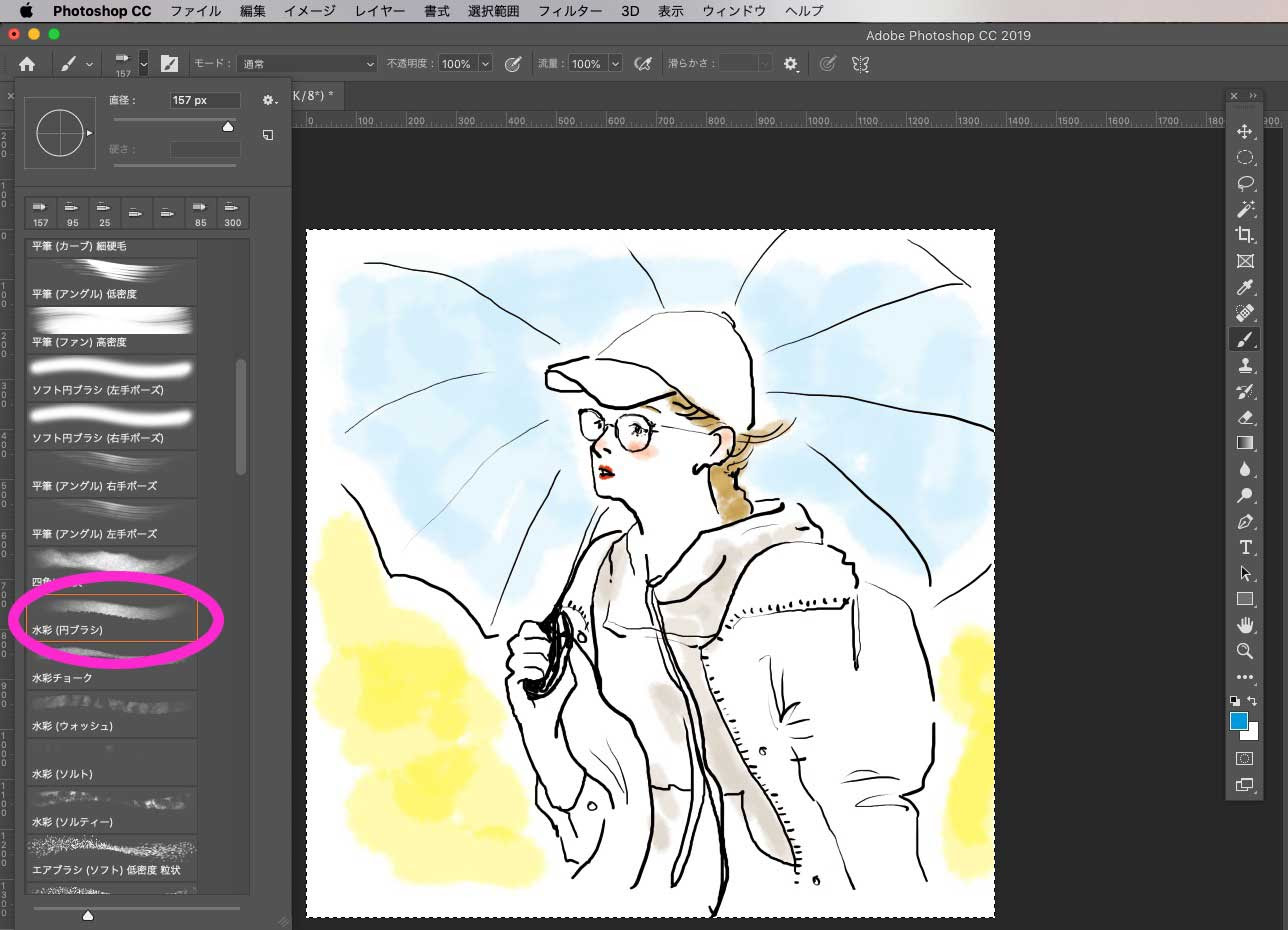Select recent brush size 300
Screen dimensions: 1288x930
click(233, 213)
